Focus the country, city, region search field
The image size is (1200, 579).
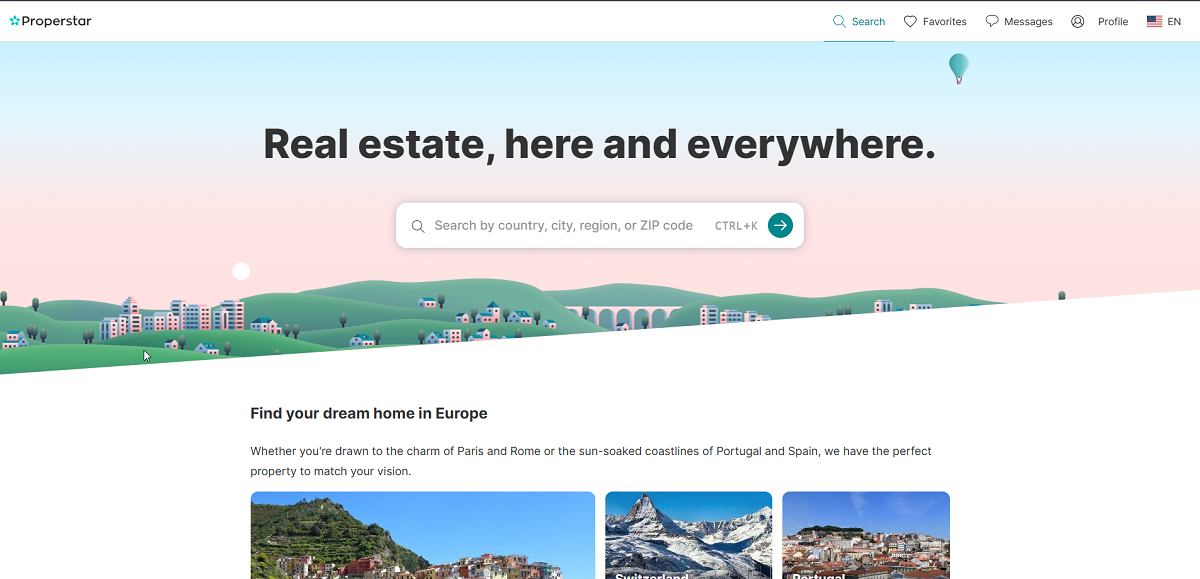click(563, 226)
